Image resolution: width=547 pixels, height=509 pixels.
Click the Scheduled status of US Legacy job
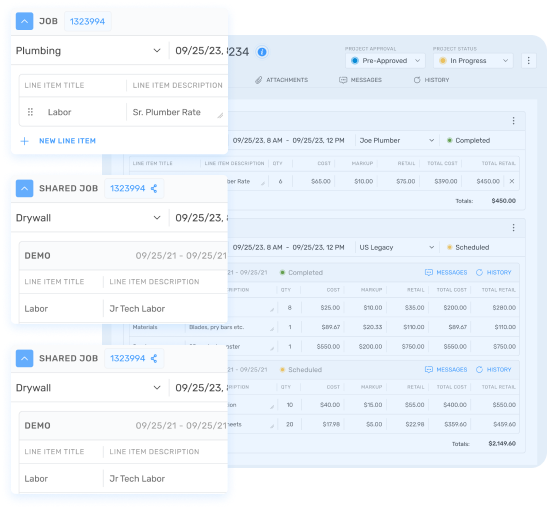click(468, 247)
